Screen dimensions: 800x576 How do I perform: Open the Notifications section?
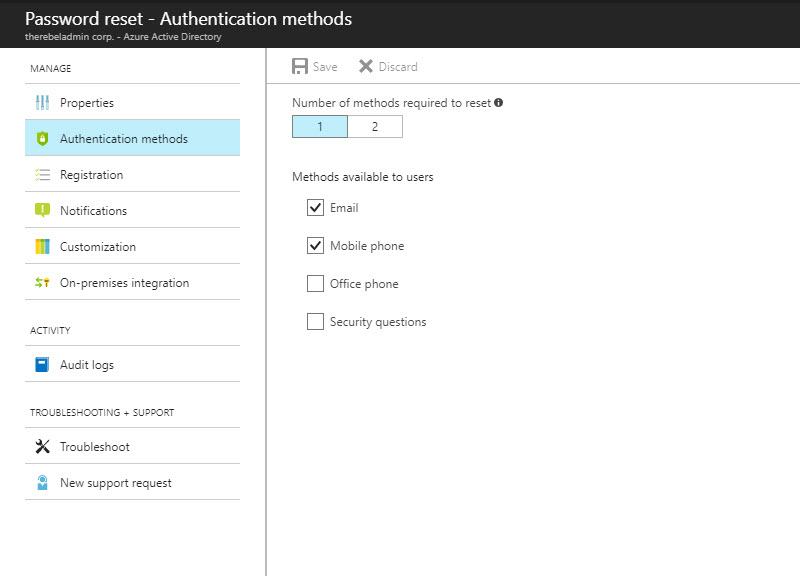[x=133, y=210]
